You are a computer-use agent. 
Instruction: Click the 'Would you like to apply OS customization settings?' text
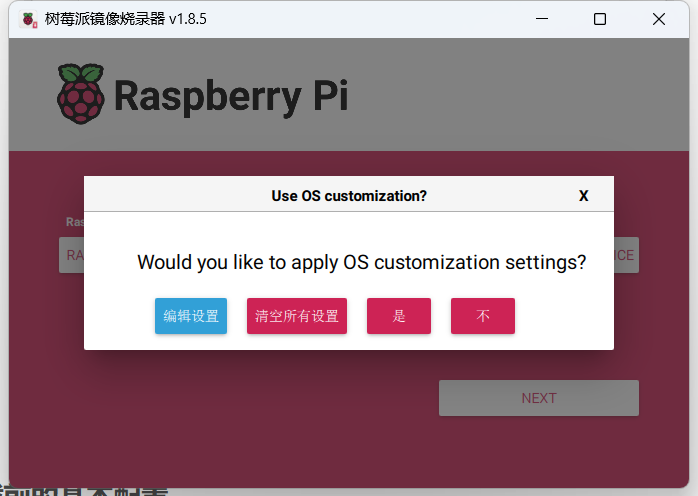click(x=361, y=262)
